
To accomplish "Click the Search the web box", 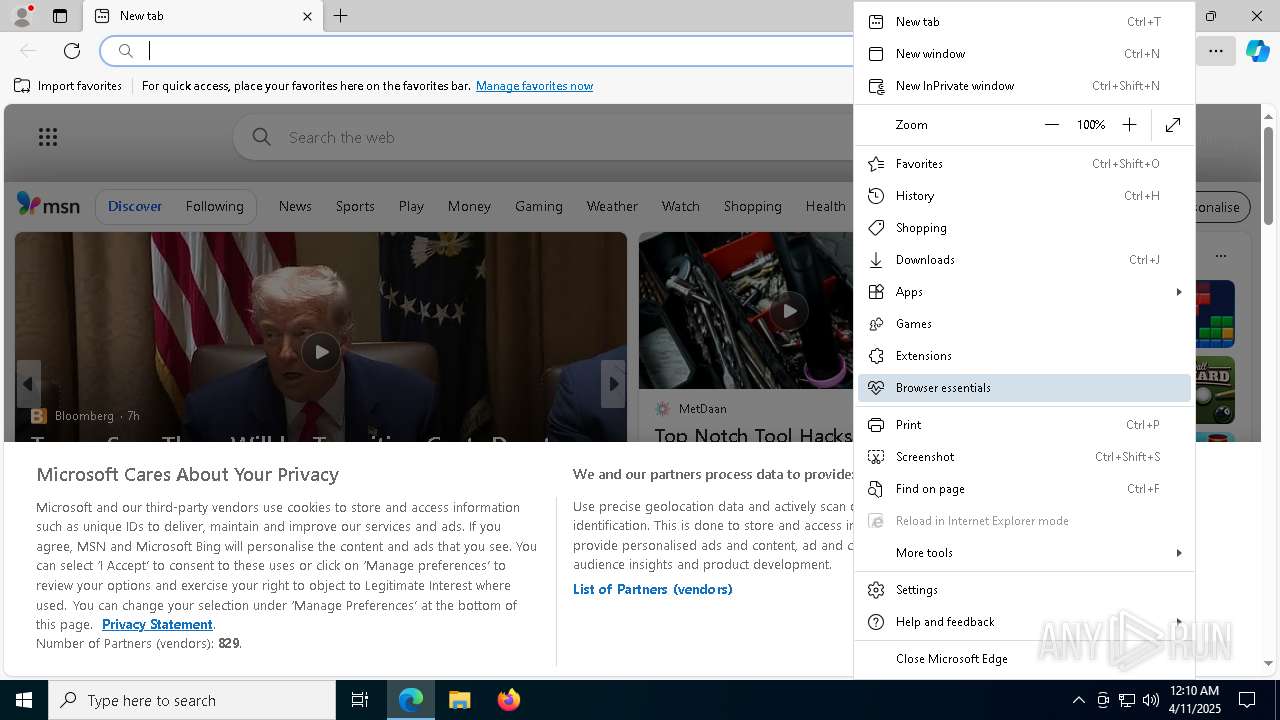I will coord(545,137).
